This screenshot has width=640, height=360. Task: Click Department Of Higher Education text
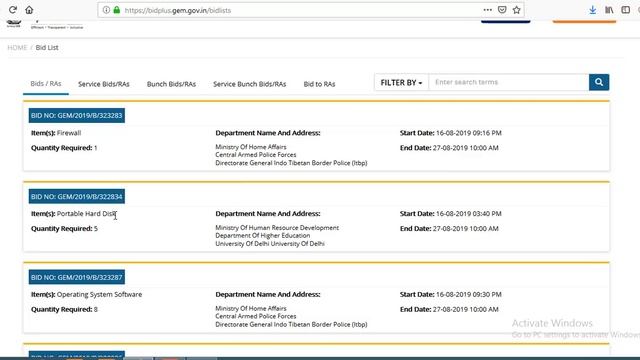coord(262,236)
